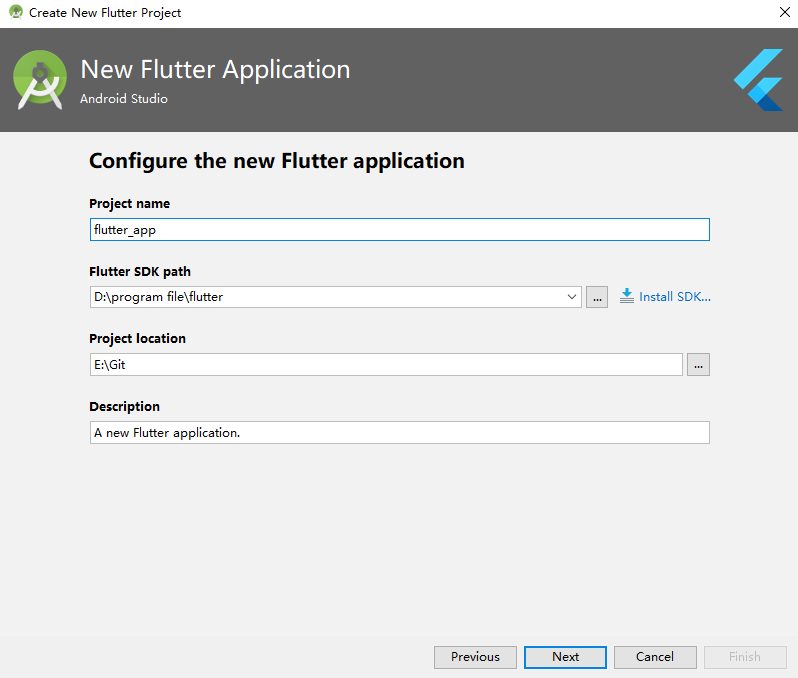Click the Project name input field
This screenshot has height=678, width=798.
click(400, 230)
